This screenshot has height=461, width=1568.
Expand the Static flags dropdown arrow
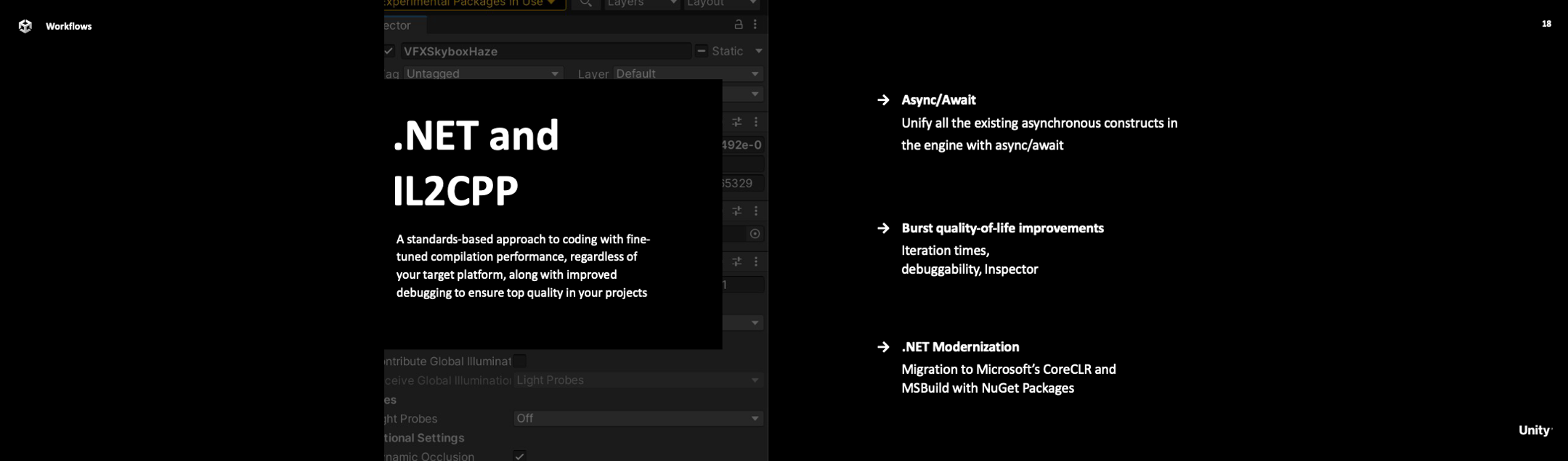pyautogui.click(x=758, y=51)
